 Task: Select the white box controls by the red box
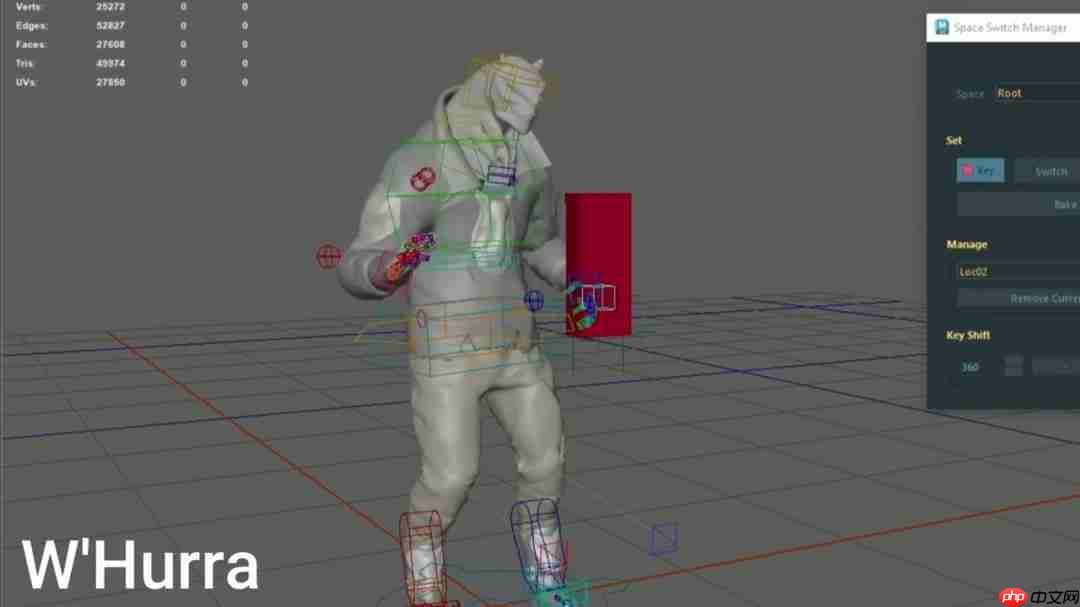point(596,298)
